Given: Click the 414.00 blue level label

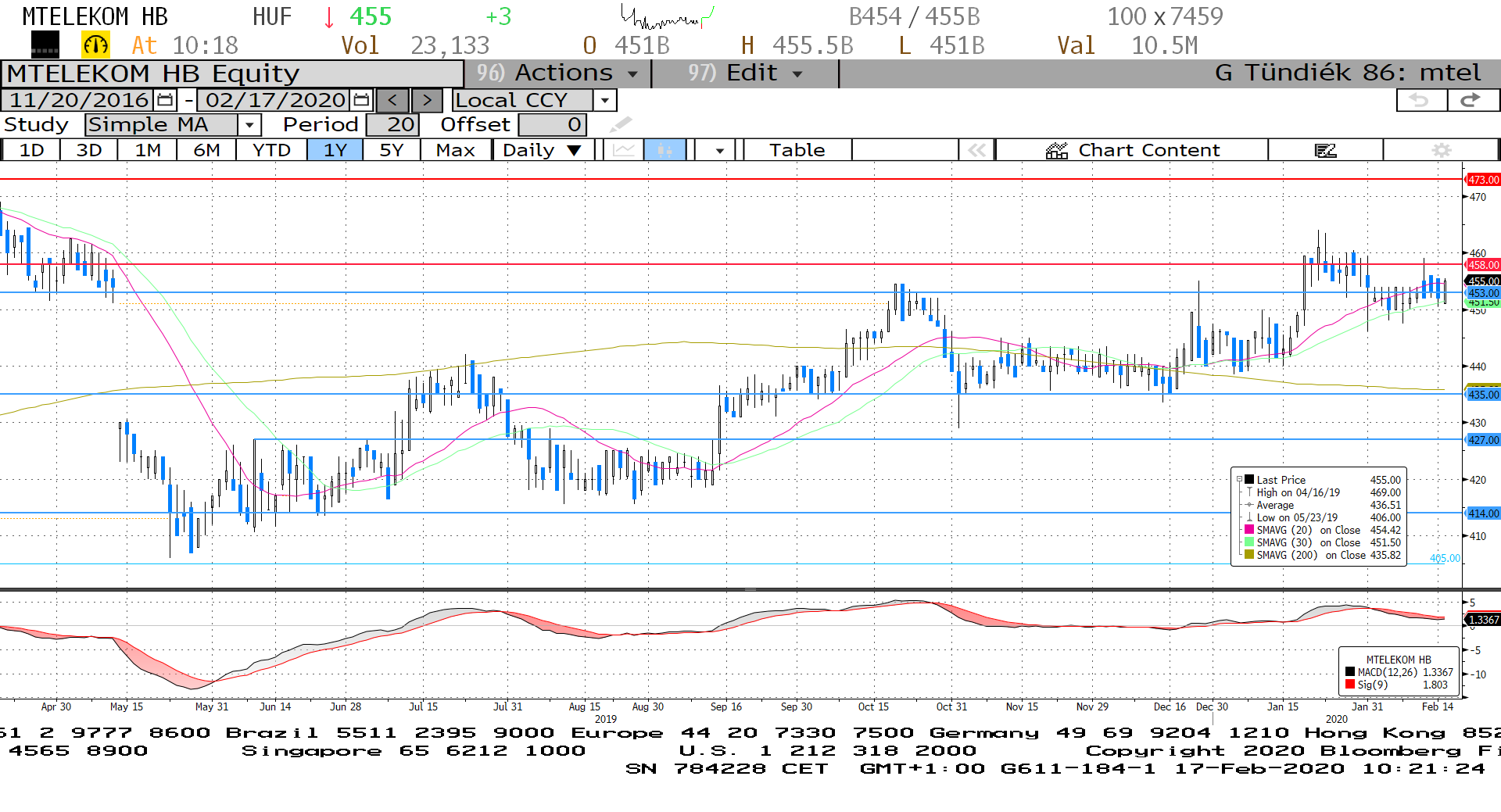Looking at the screenshot, I should tap(1483, 513).
